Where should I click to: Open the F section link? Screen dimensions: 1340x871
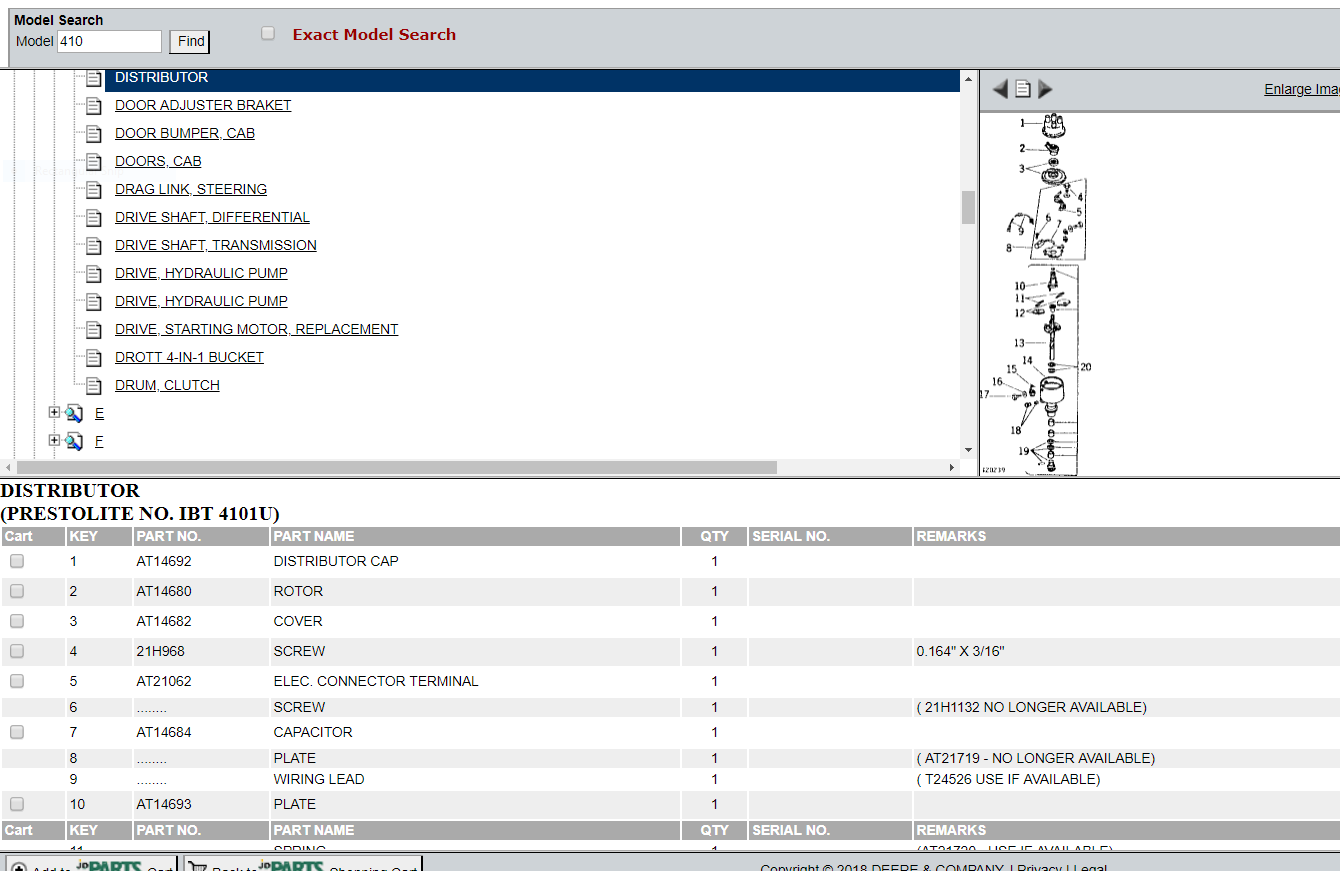[x=99, y=441]
